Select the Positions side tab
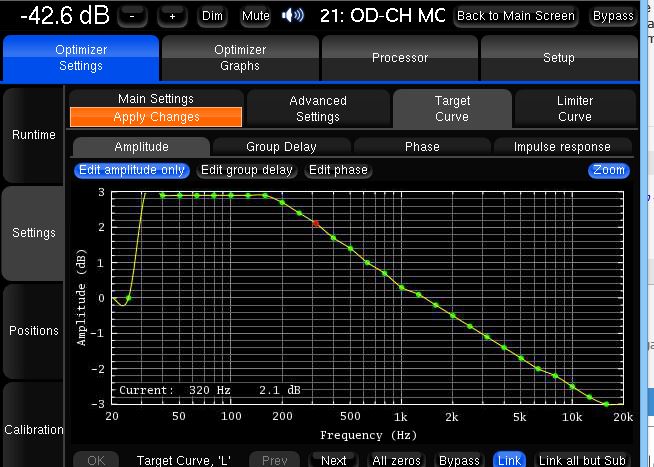Screen dimensions: 654x467 pos(33,331)
